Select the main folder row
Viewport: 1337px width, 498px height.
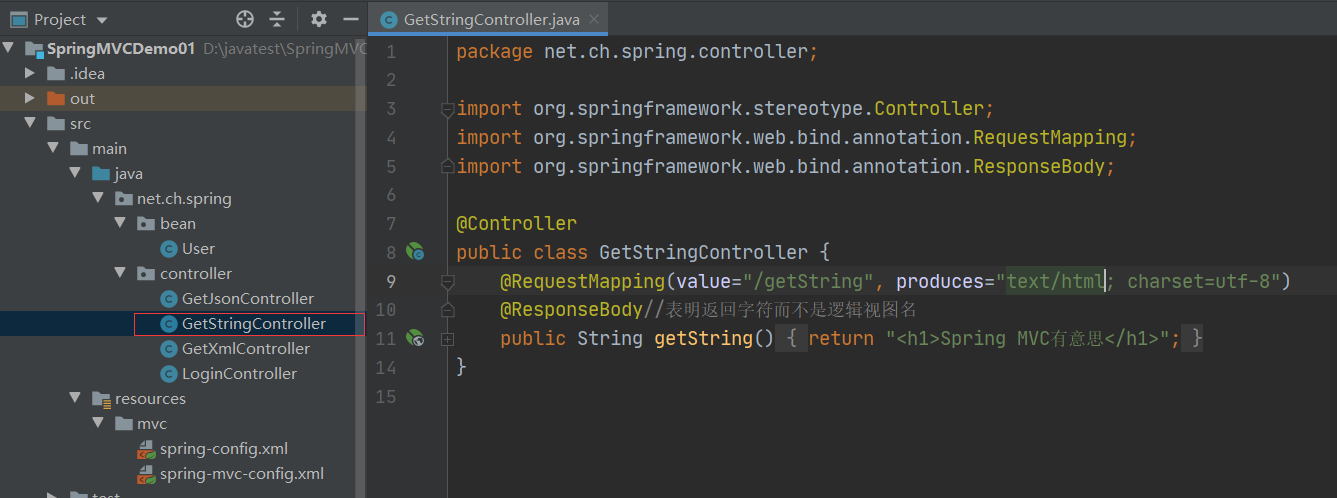183,148
